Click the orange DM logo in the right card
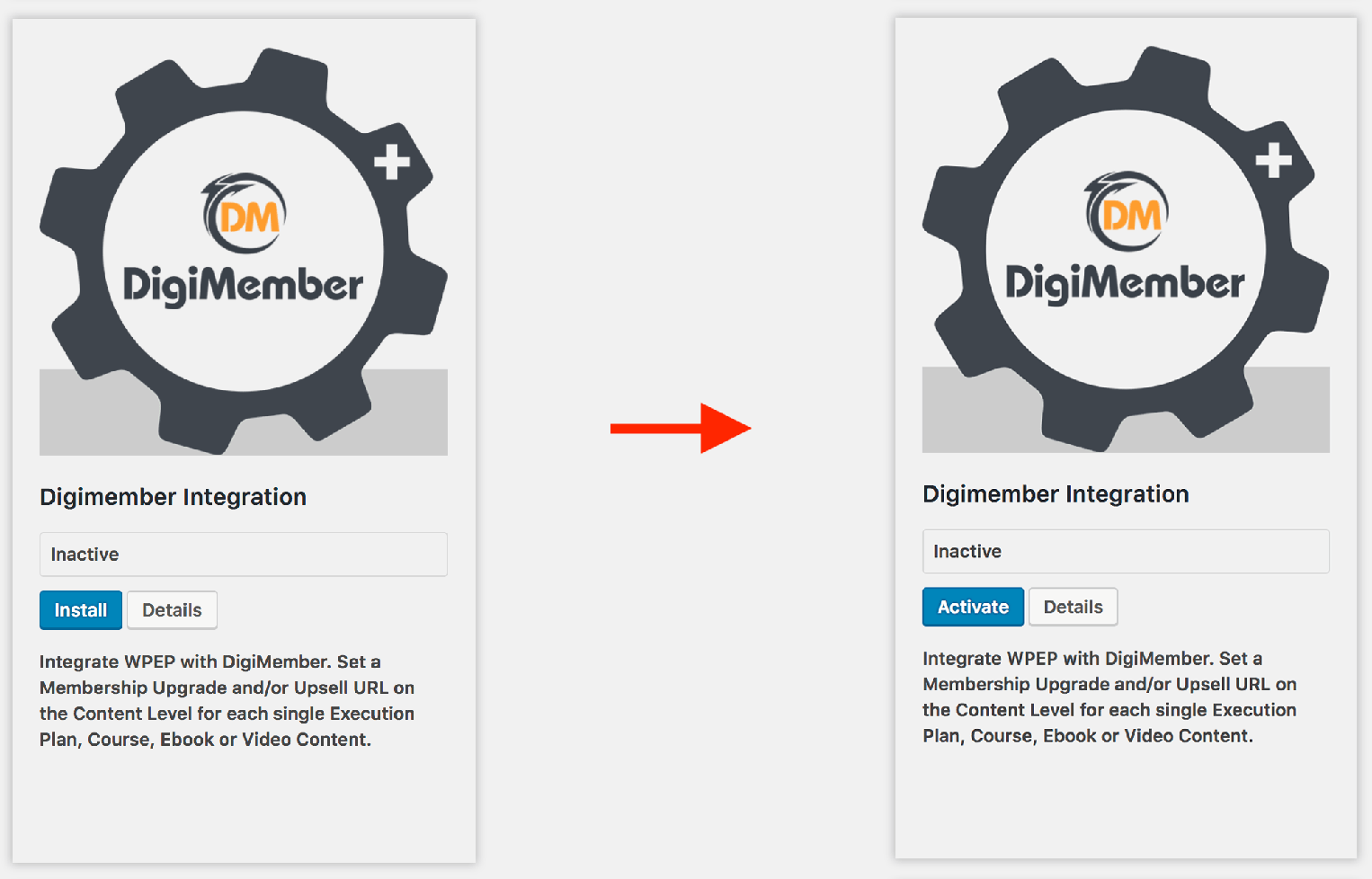 [1126, 211]
